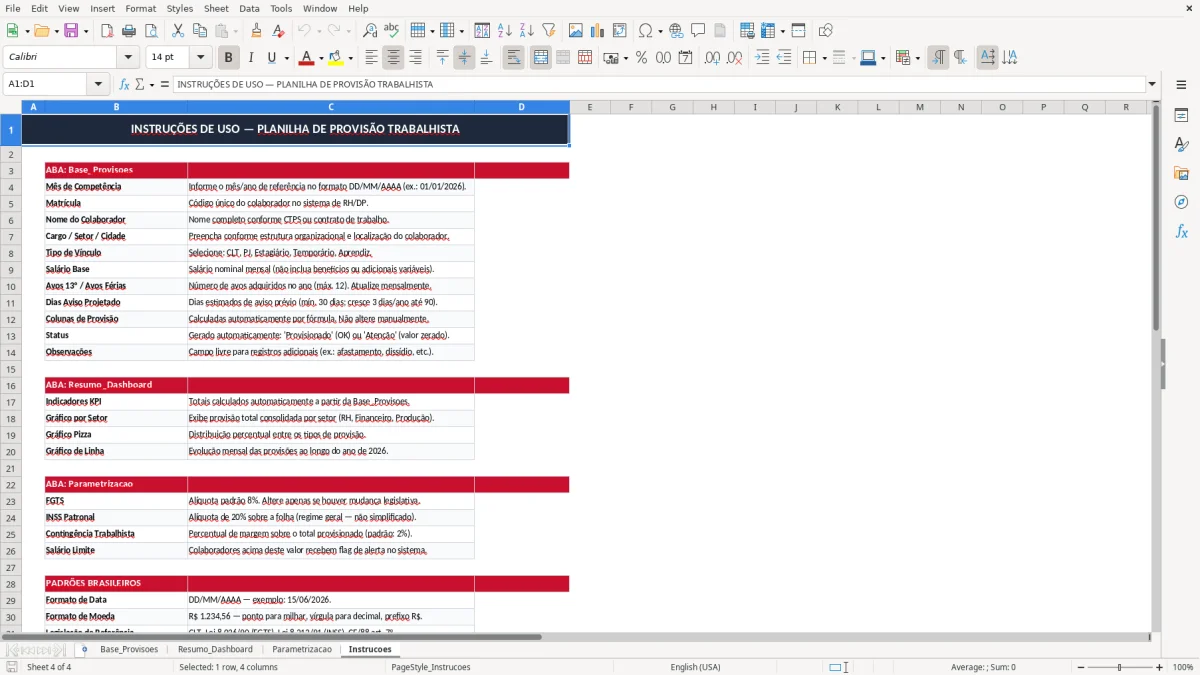Open the Format menu
The width and height of the screenshot is (1200, 675).
click(140, 8)
